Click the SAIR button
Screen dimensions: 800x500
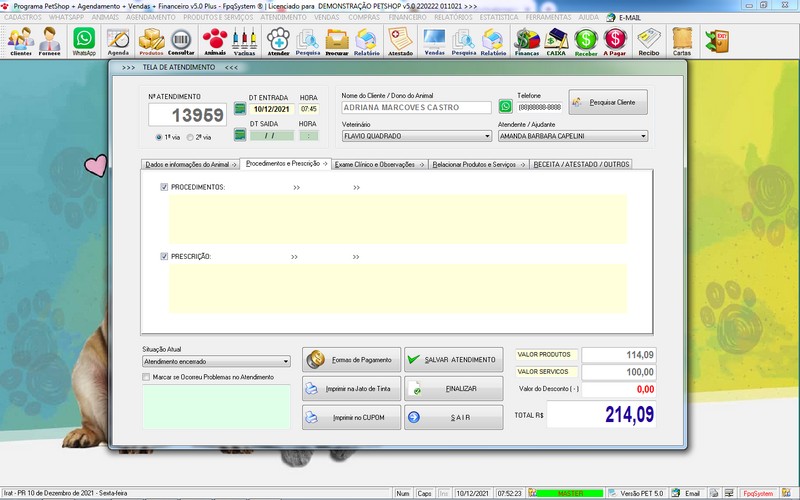pyautogui.click(x=454, y=417)
